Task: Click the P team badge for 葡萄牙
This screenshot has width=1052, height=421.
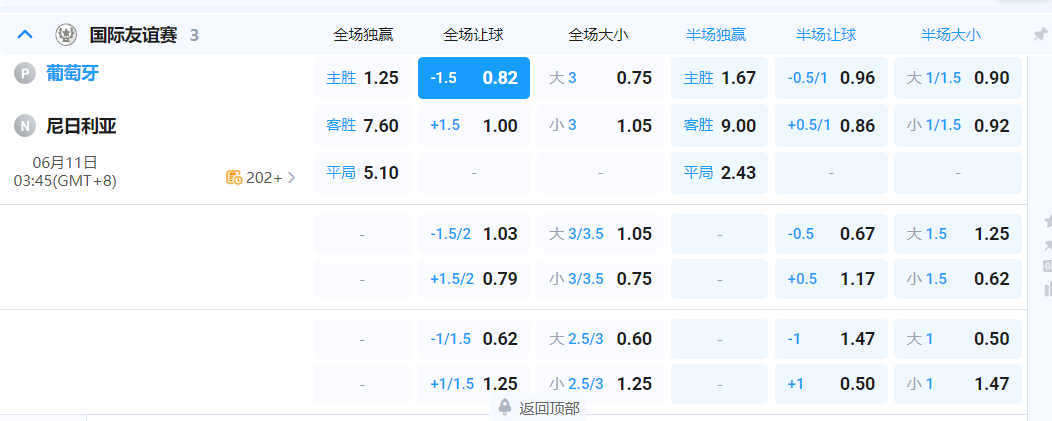Action: pyautogui.click(x=24, y=73)
